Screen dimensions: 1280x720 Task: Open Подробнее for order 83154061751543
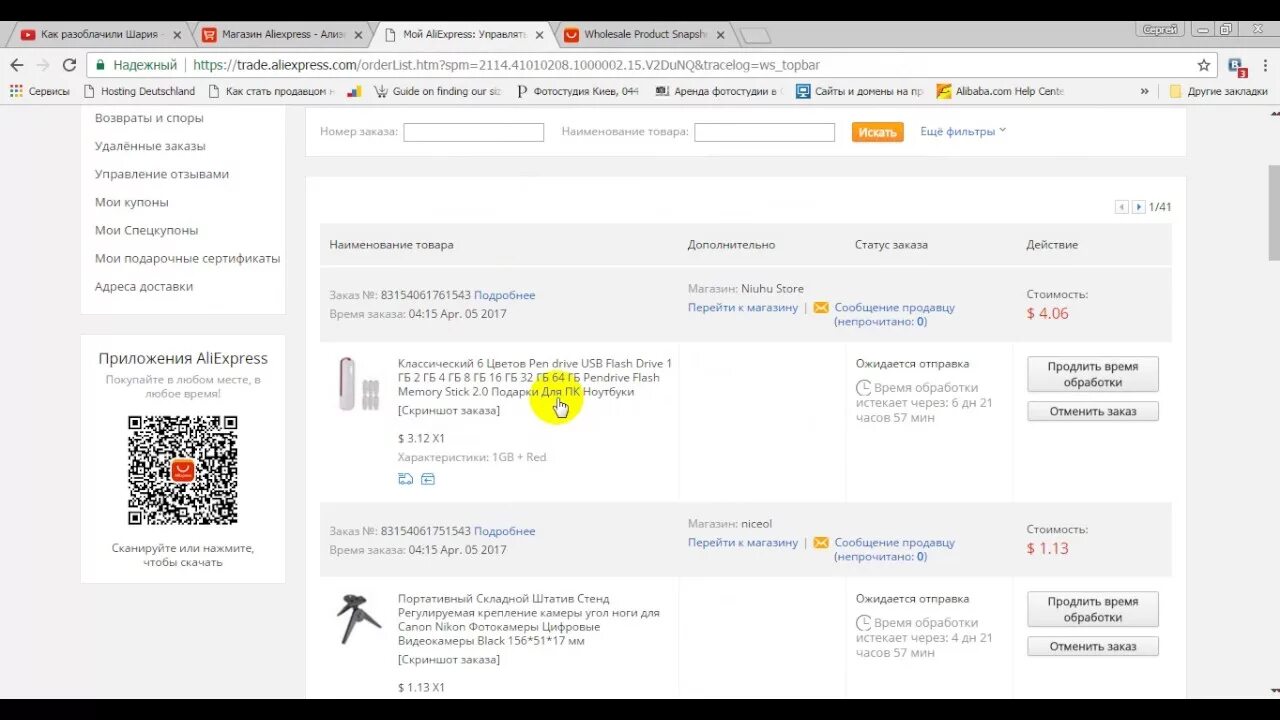[x=504, y=531]
